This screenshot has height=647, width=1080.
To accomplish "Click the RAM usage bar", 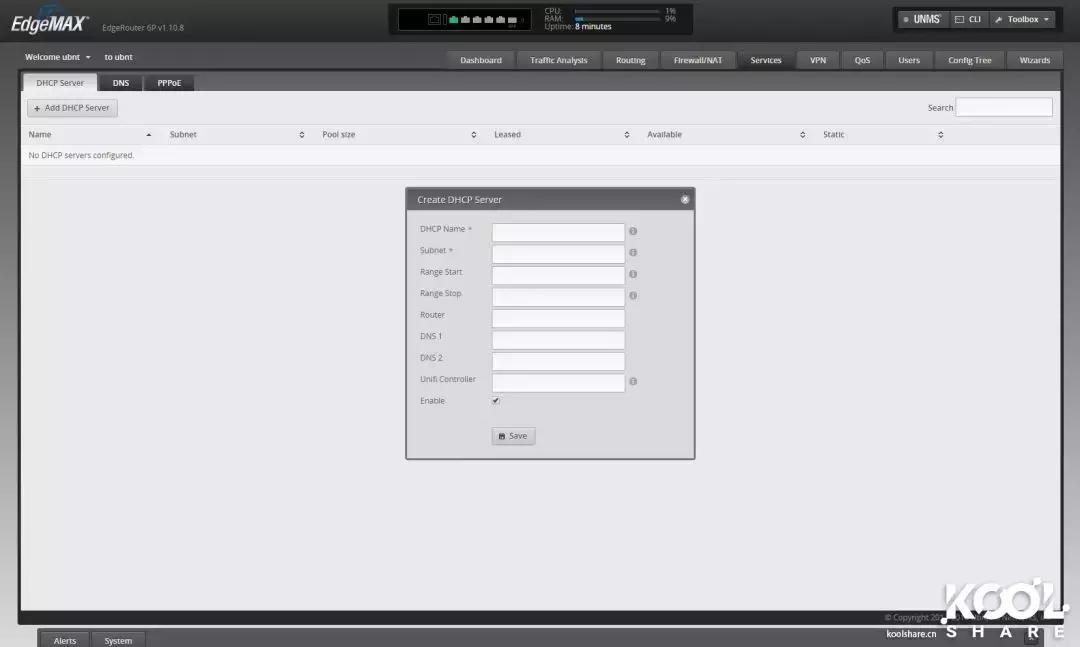I will [617, 19].
